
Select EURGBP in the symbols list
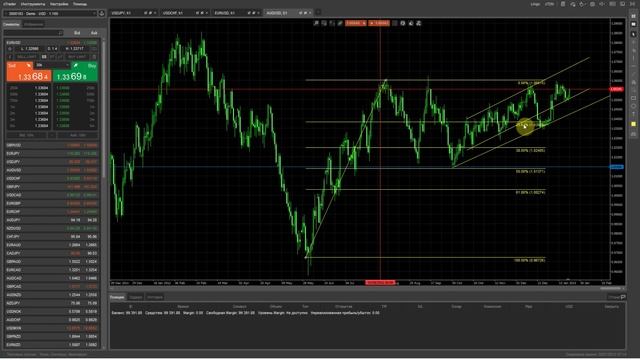pyautogui.click(x=52, y=203)
